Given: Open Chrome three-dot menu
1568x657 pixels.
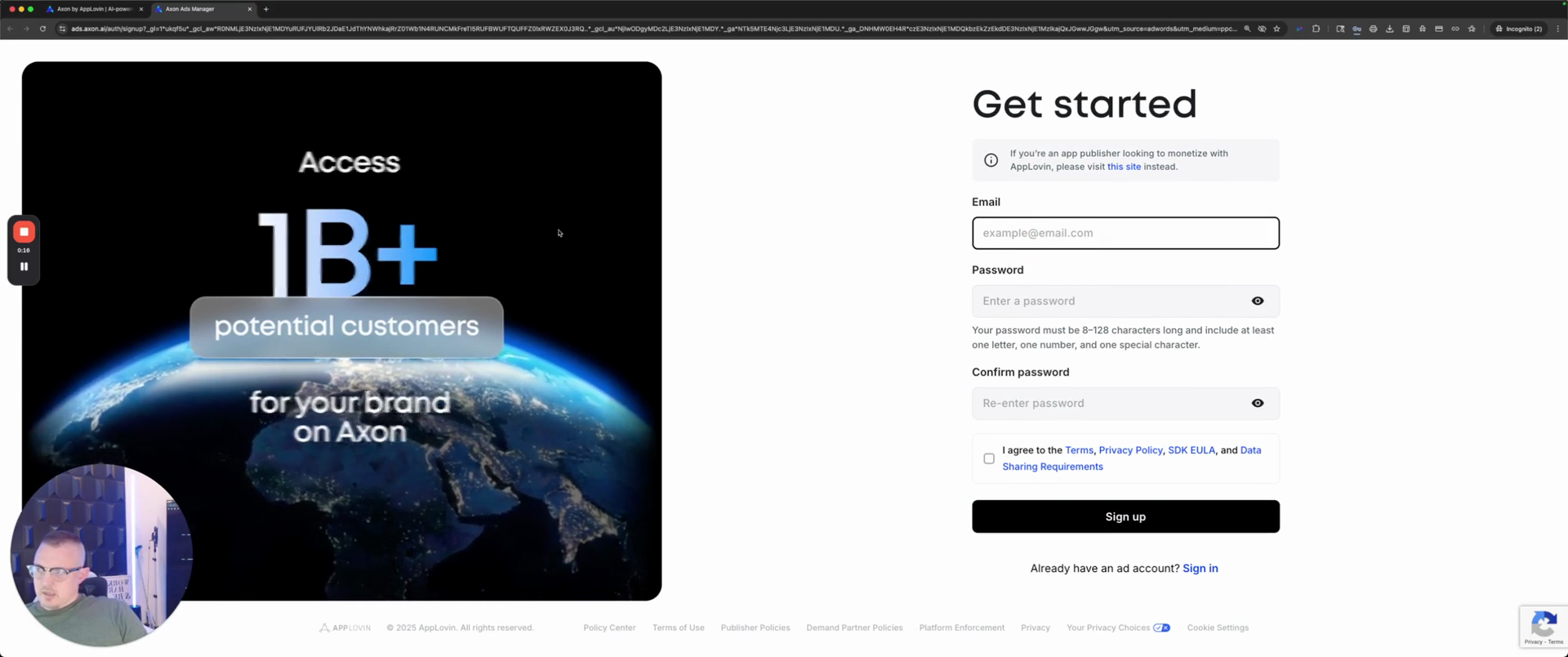Looking at the screenshot, I should pos(1557,29).
